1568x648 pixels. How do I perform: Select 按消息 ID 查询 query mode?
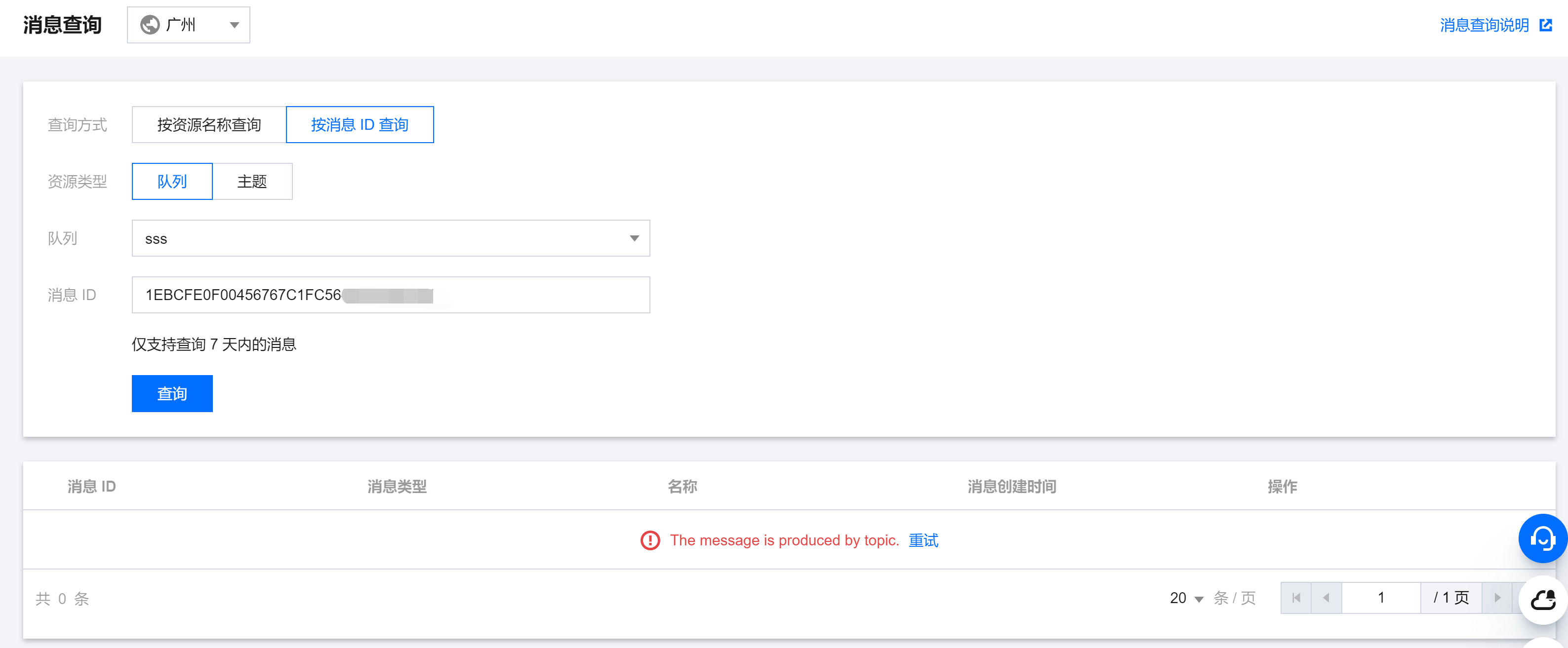pyautogui.click(x=359, y=125)
